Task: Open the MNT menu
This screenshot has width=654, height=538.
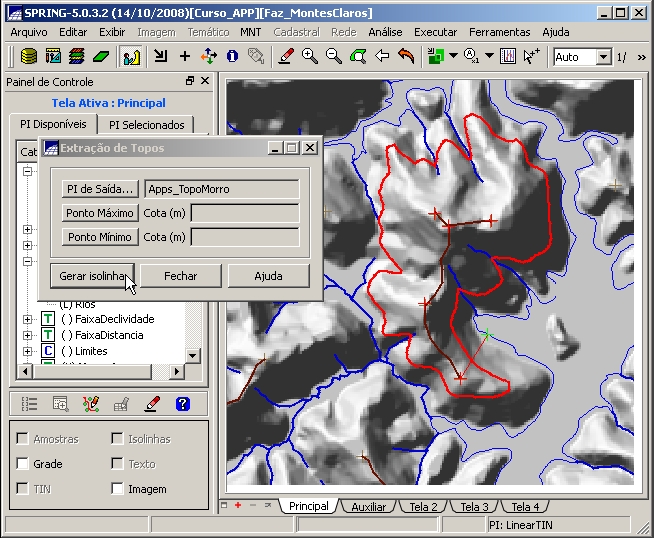Action: [x=251, y=32]
